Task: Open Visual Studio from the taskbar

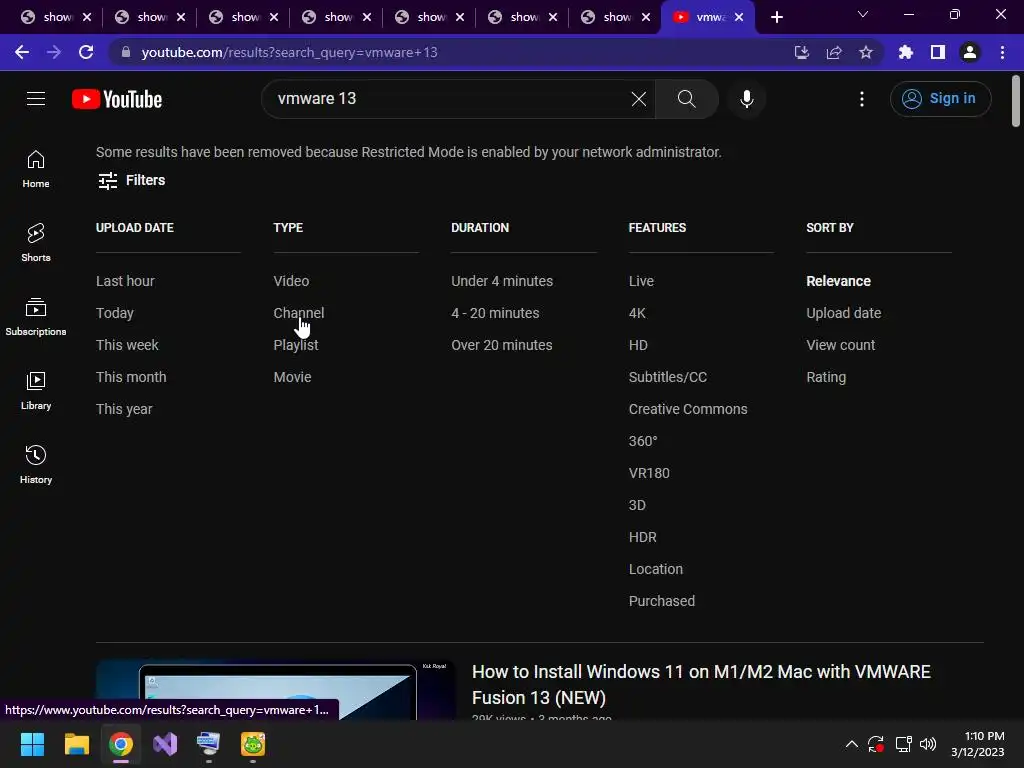Action: [165, 744]
